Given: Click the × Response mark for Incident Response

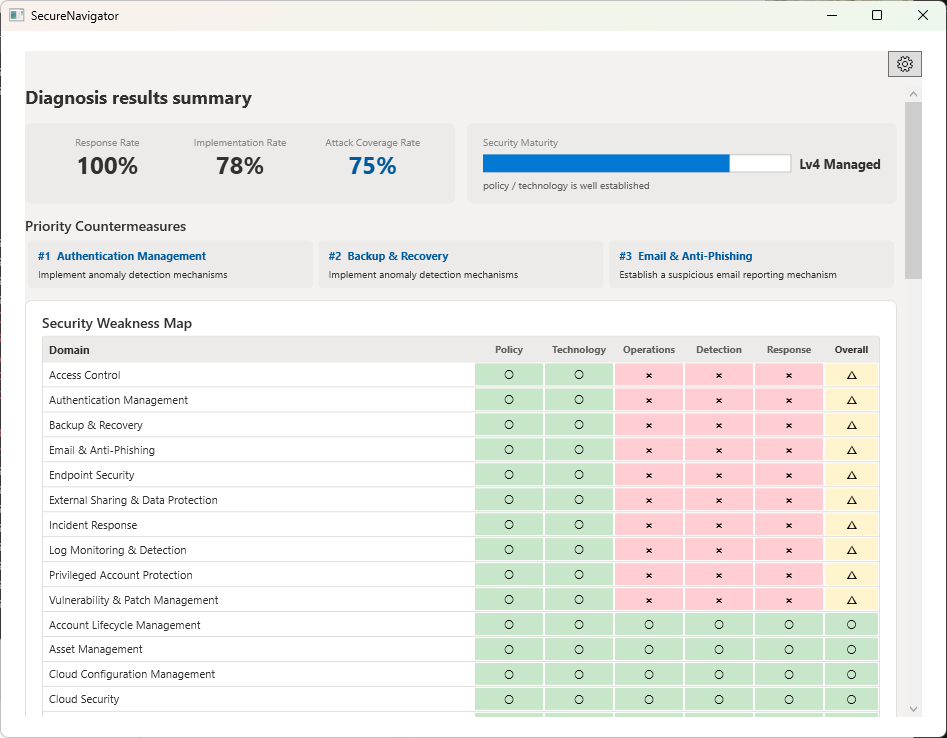Looking at the screenshot, I should [x=789, y=524].
